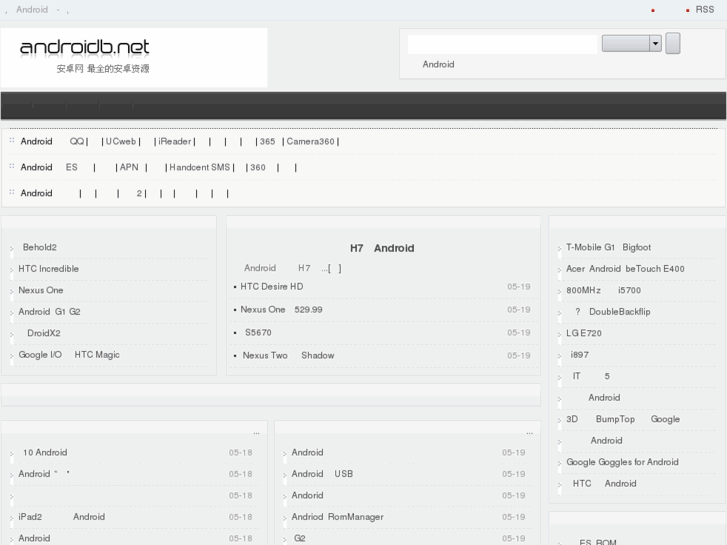
Task: Open more items above 10 Android list
Action: coord(256,433)
